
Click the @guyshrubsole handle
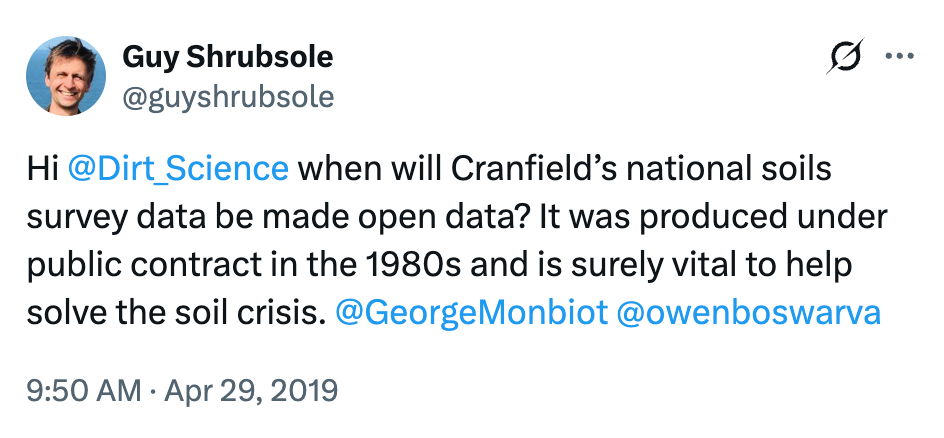point(228,96)
